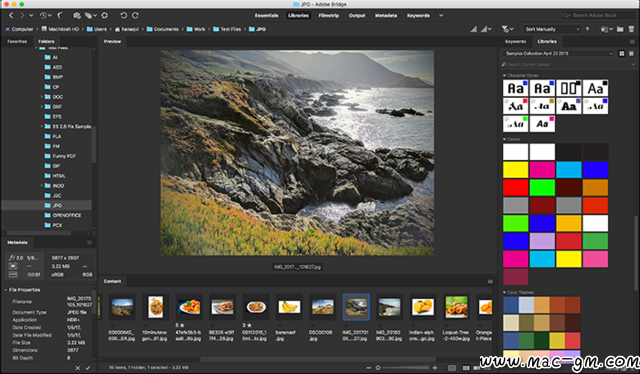Expand workspace switcher chevron
The image size is (640, 374).
pyautogui.click(x=441, y=16)
